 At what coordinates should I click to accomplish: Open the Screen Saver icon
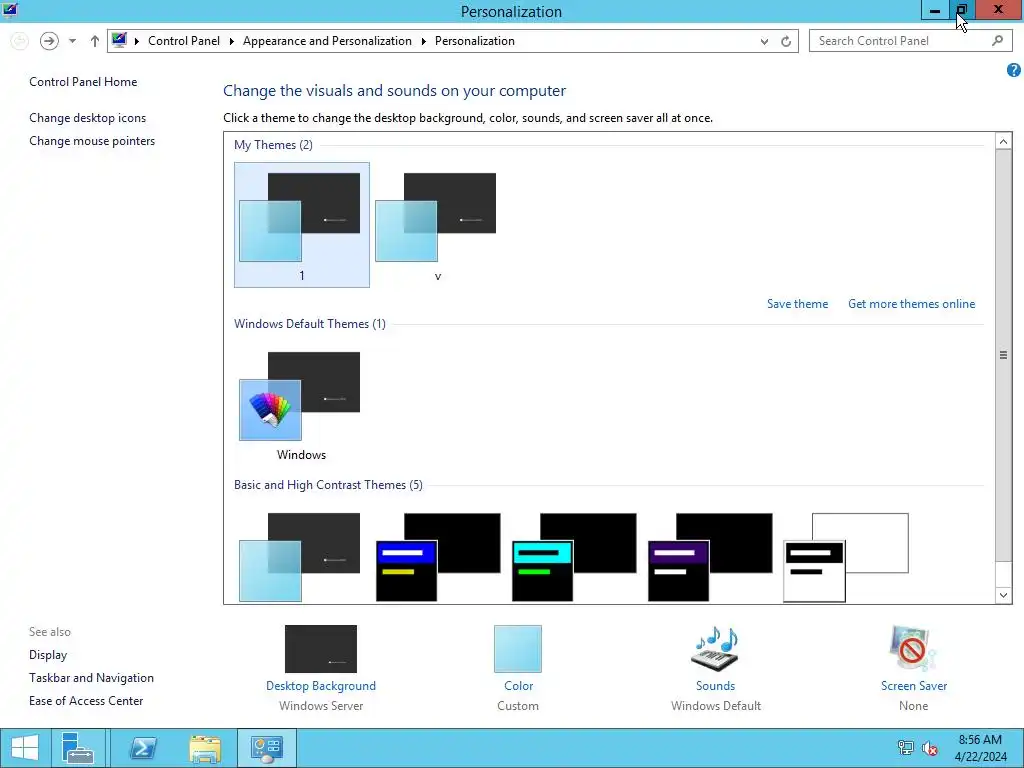click(913, 648)
